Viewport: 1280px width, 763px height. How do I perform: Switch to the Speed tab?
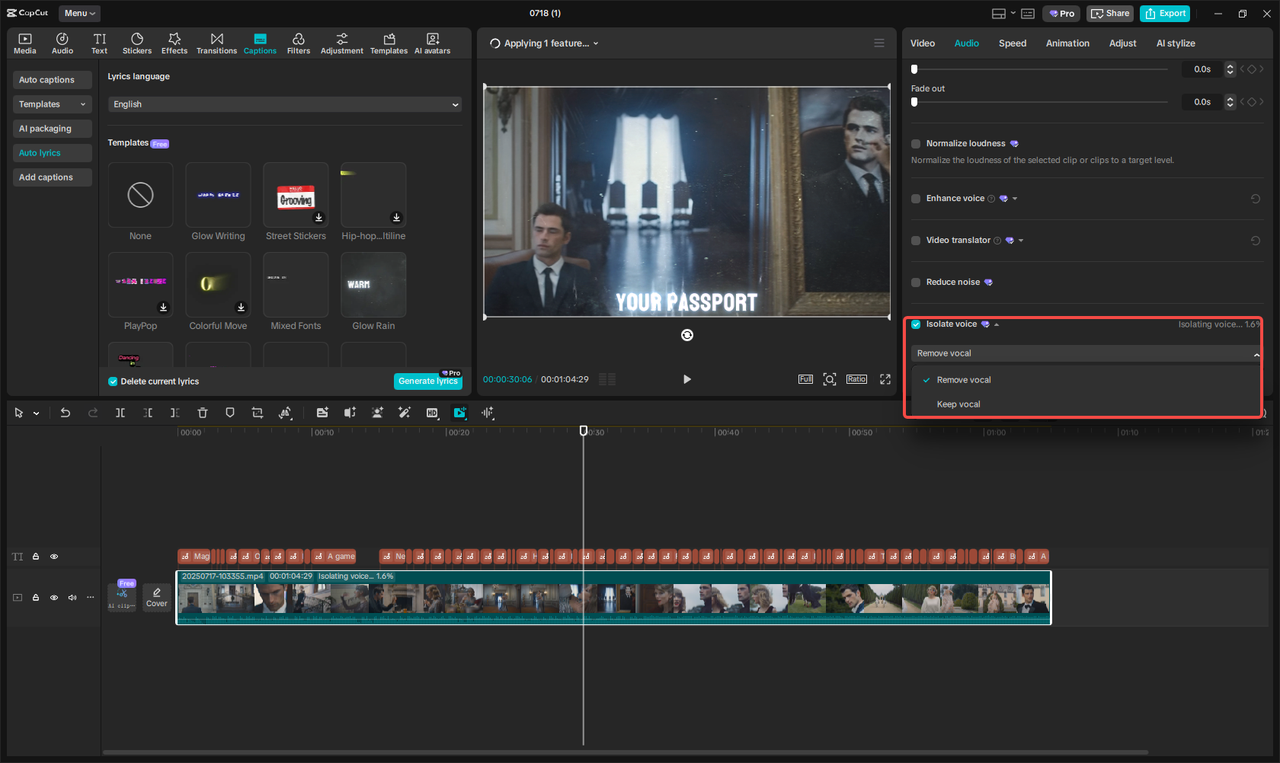coord(1013,43)
